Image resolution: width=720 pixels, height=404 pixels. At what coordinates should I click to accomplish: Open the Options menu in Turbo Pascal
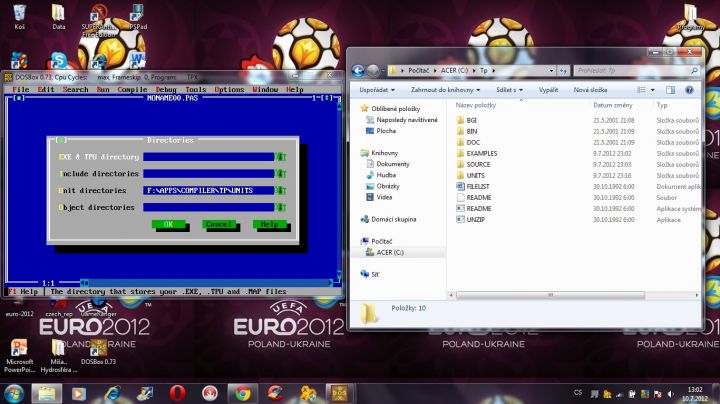(229, 90)
